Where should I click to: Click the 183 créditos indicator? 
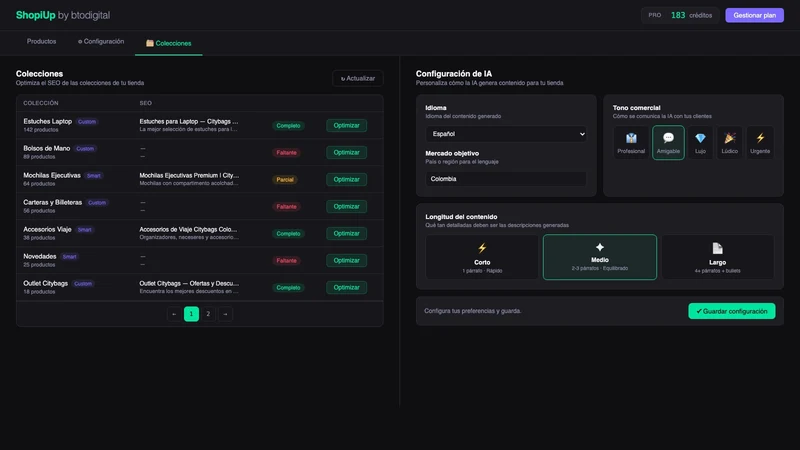click(691, 15)
